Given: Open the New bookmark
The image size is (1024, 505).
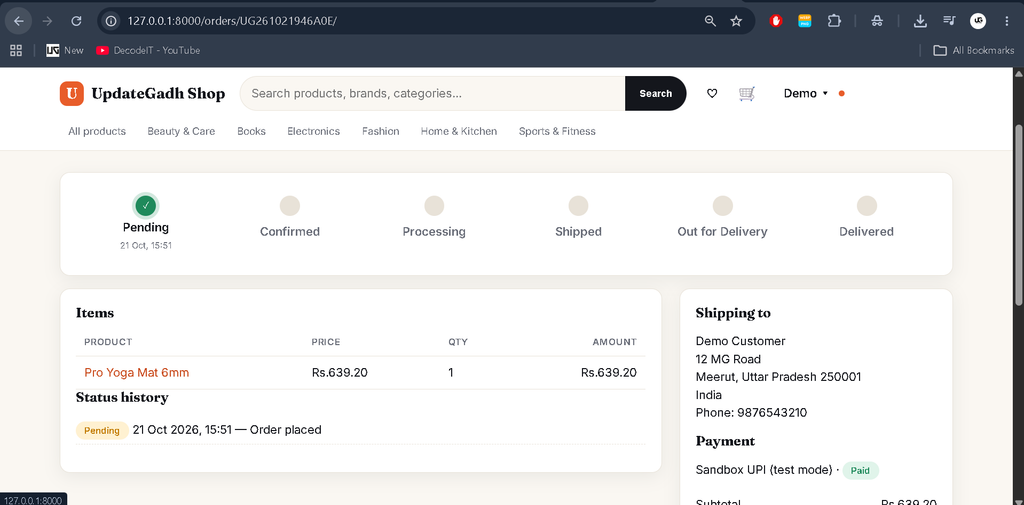Looking at the screenshot, I should point(65,50).
